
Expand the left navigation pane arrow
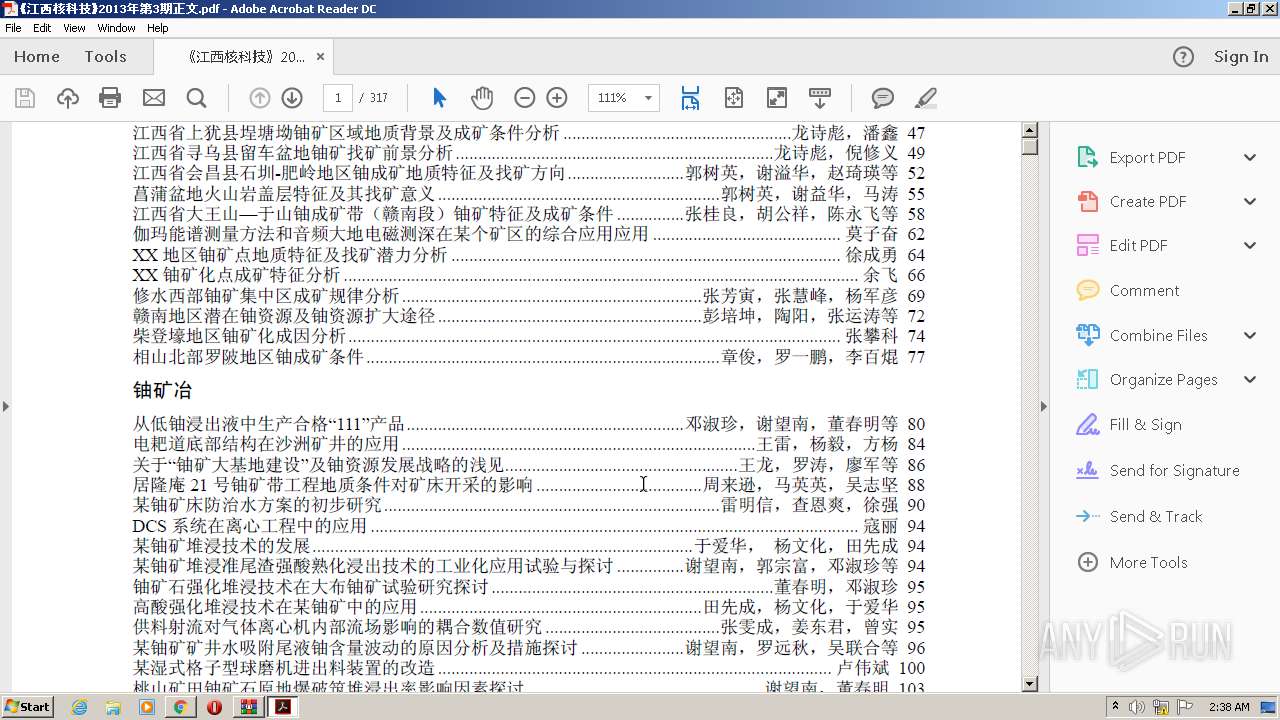point(5,406)
